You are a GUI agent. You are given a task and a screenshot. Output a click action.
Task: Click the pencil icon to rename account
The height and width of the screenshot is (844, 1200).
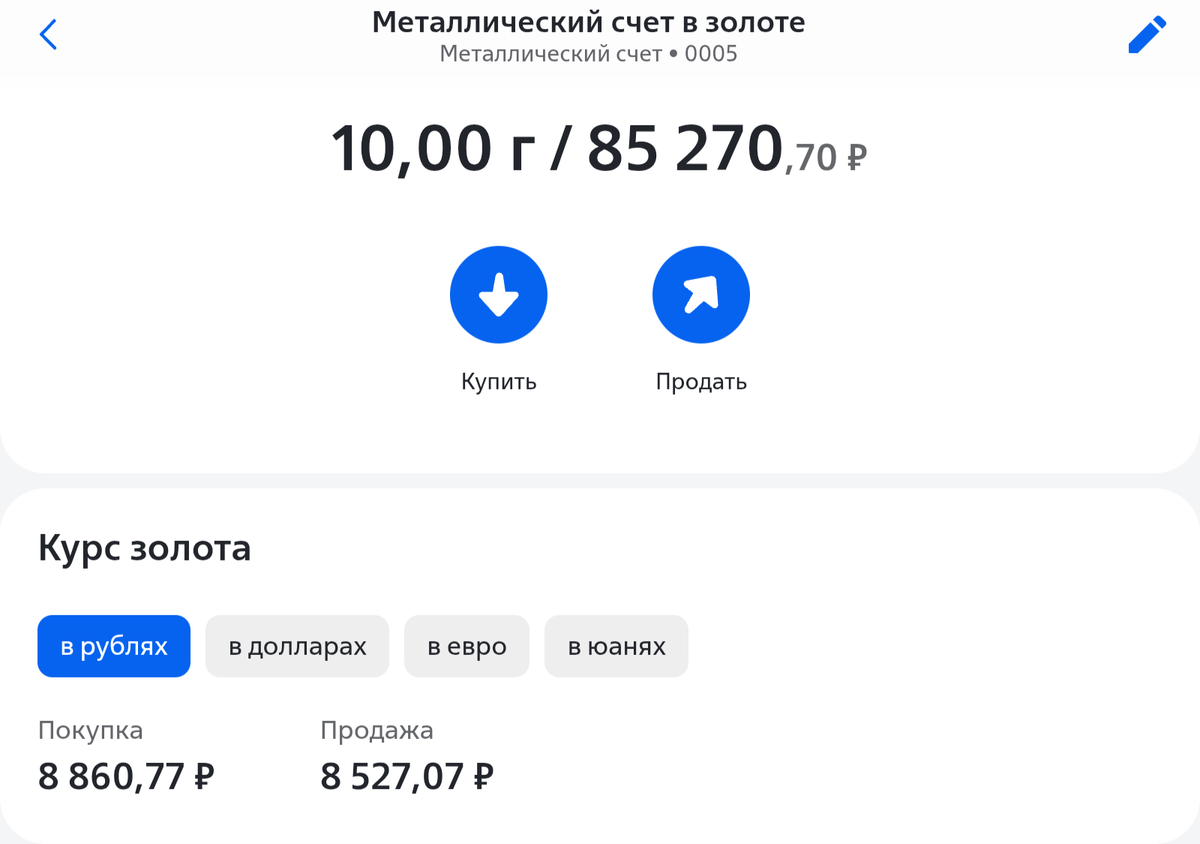coord(1146,33)
